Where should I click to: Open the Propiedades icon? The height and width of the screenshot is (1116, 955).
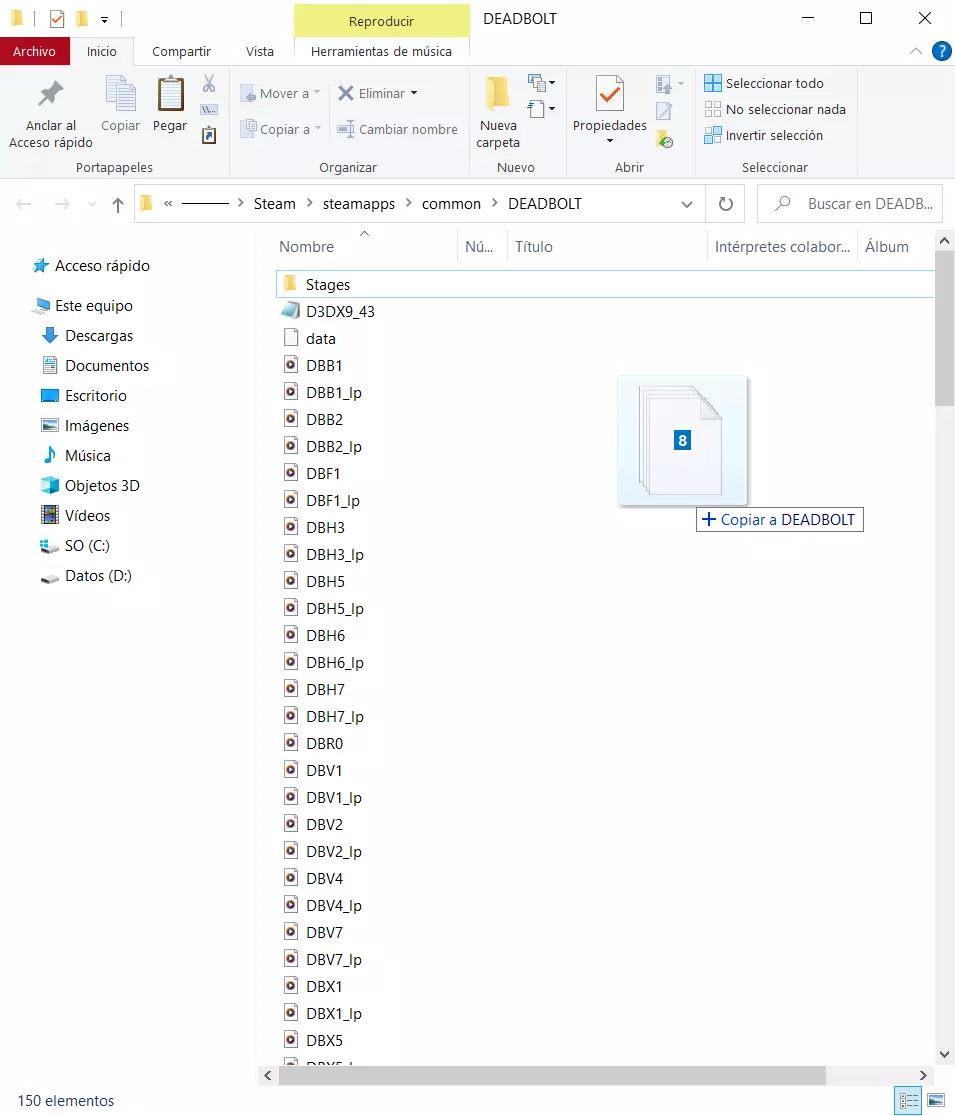(x=610, y=93)
